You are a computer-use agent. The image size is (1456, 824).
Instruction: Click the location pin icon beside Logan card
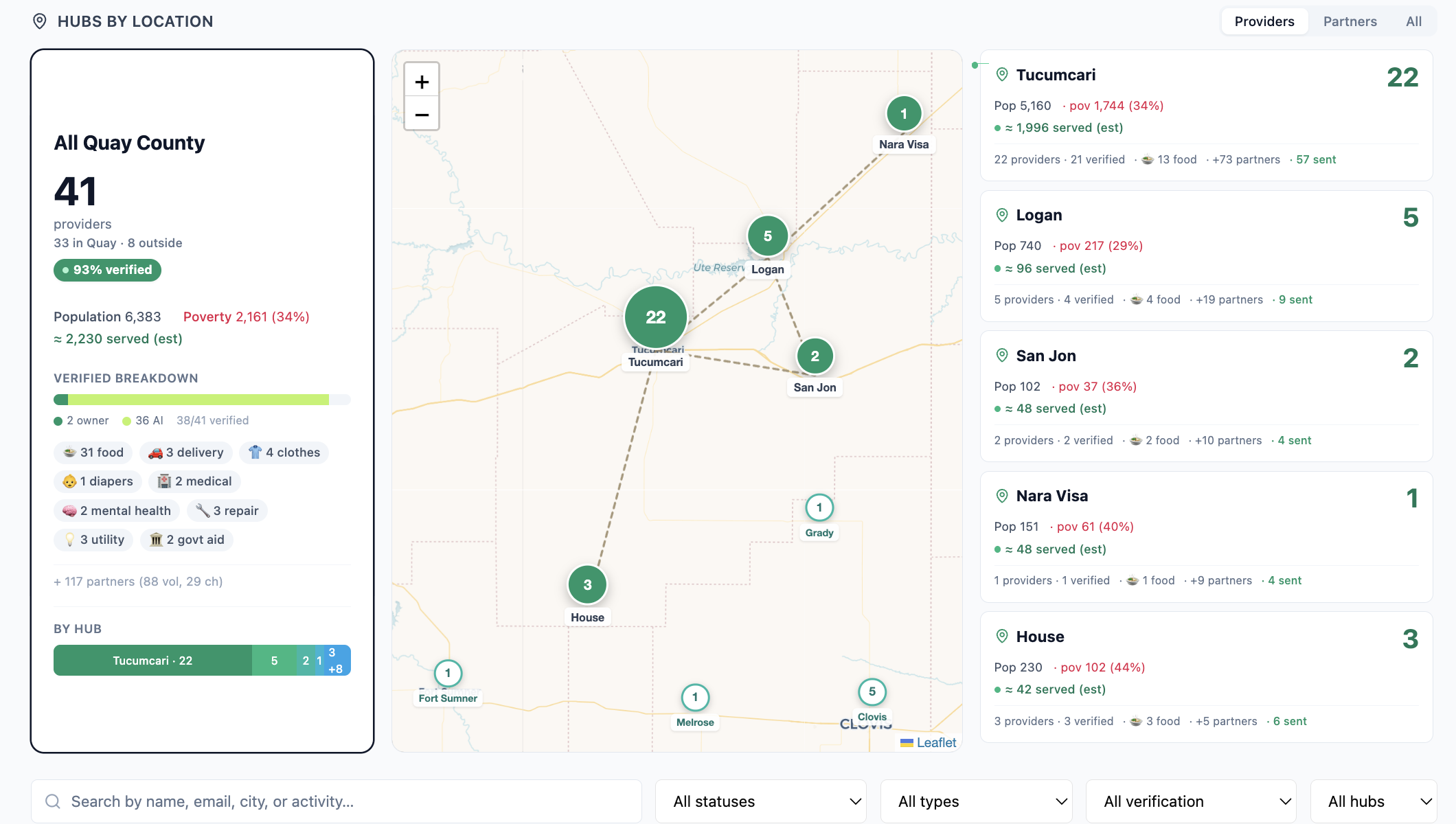(x=1002, y=215)
